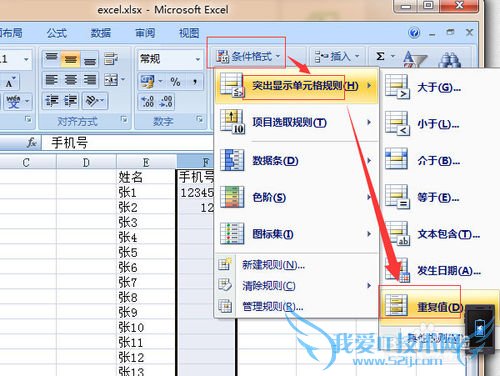Decrease decimal places
Screen dimensions: 500x376
pos(166,102)
